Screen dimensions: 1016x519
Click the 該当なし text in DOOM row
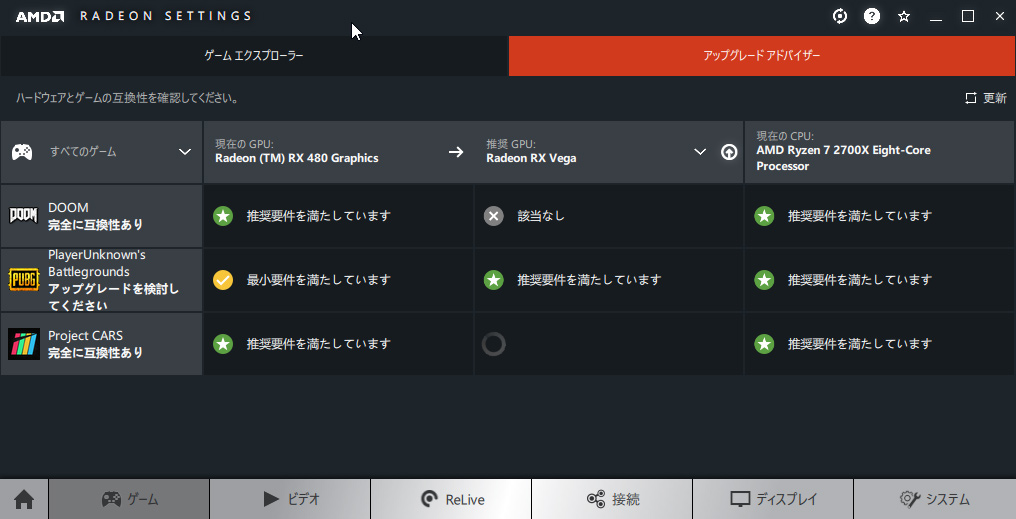[x=541, y=216]
